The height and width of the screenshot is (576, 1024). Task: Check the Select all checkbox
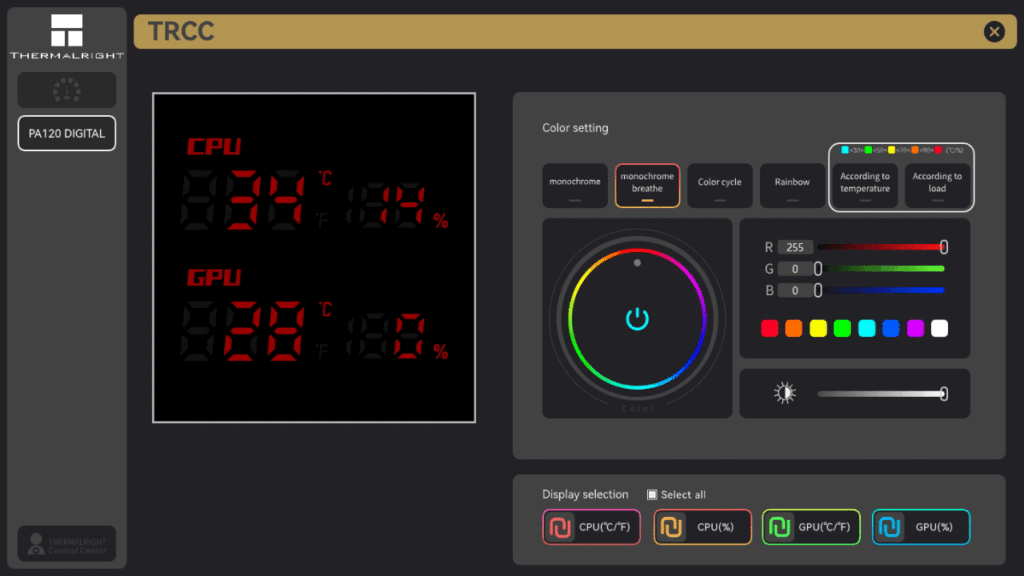click(x=652, y=494)
